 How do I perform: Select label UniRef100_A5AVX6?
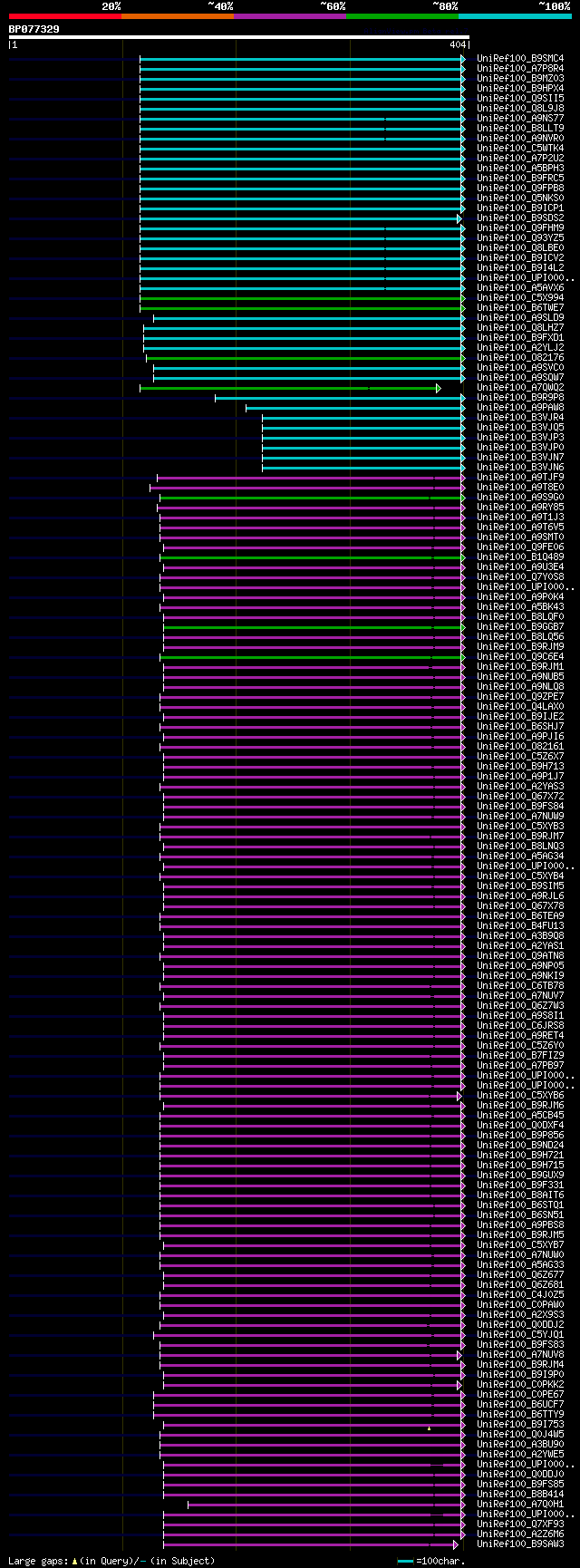click(x=520, y=288)
